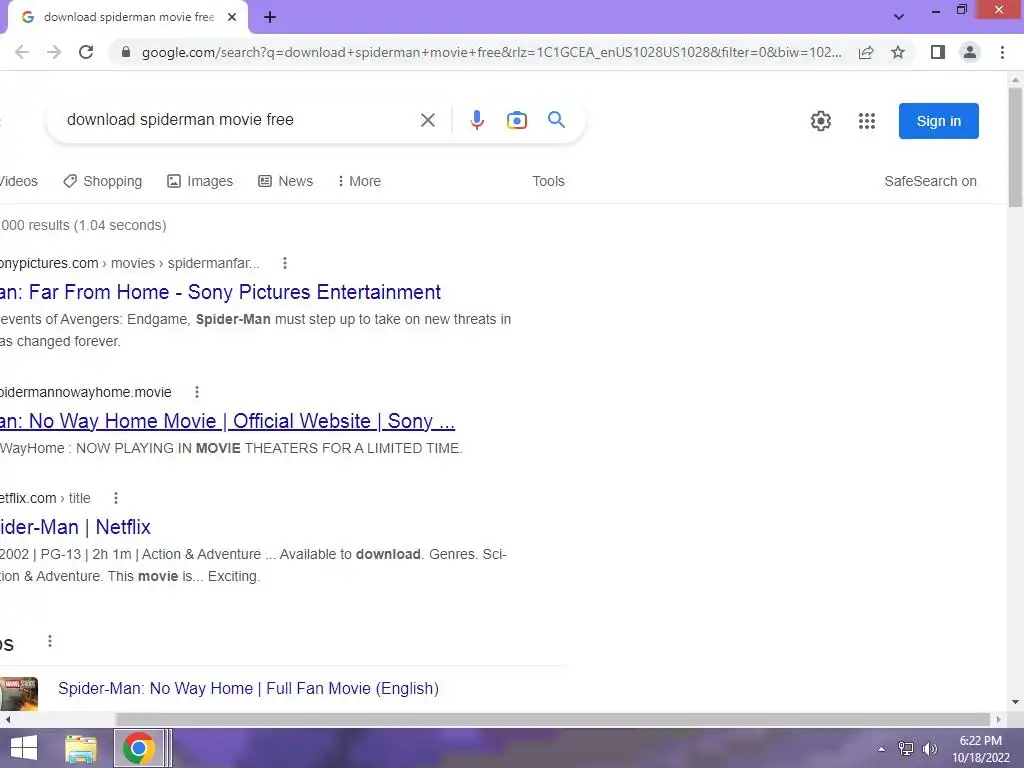Click the results count 1.04 seconds text
This screenshot has width=1024, height=768.
pos(83,225)
